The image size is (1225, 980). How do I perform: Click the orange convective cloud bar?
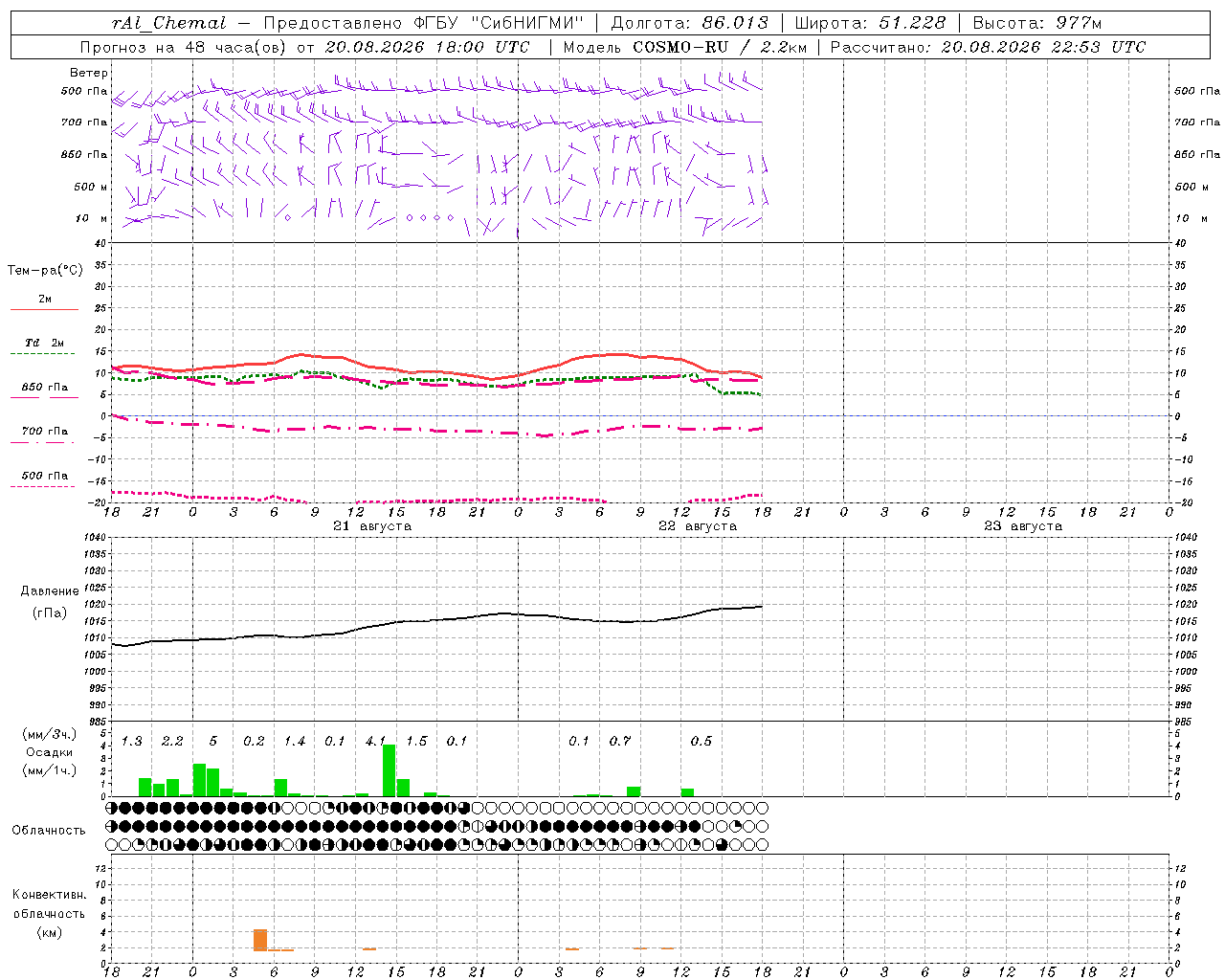coord(259,940)
